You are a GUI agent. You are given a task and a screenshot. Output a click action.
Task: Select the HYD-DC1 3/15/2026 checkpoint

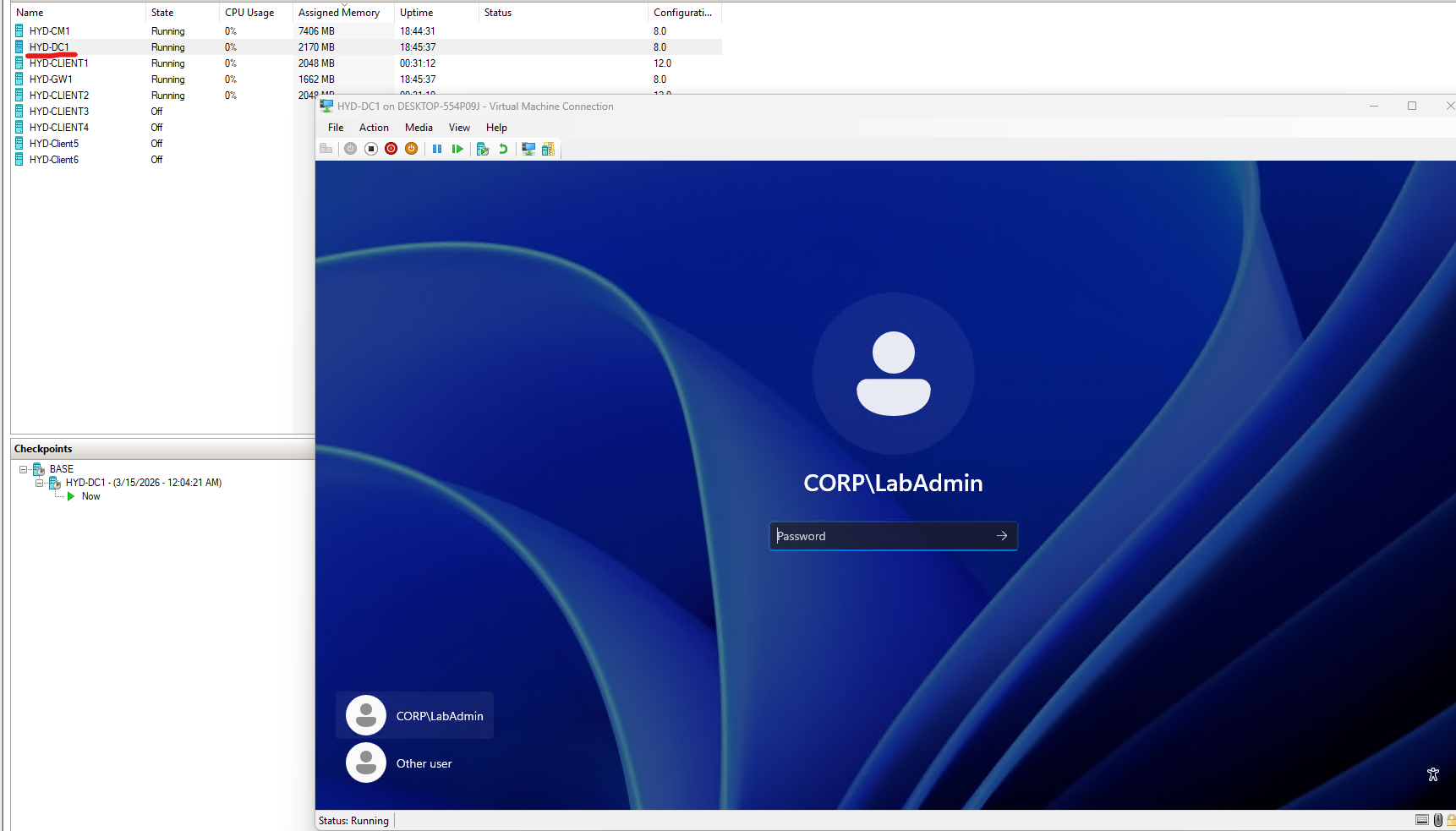tap(144, 483)
